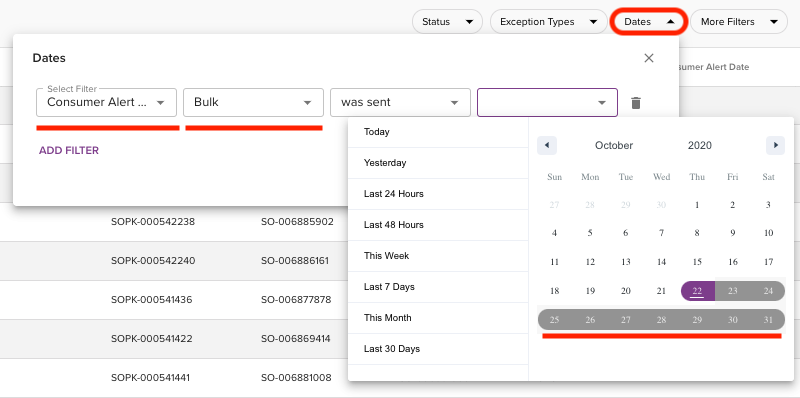
Task: Select October 9 in calendar
Action: [733, 233]
